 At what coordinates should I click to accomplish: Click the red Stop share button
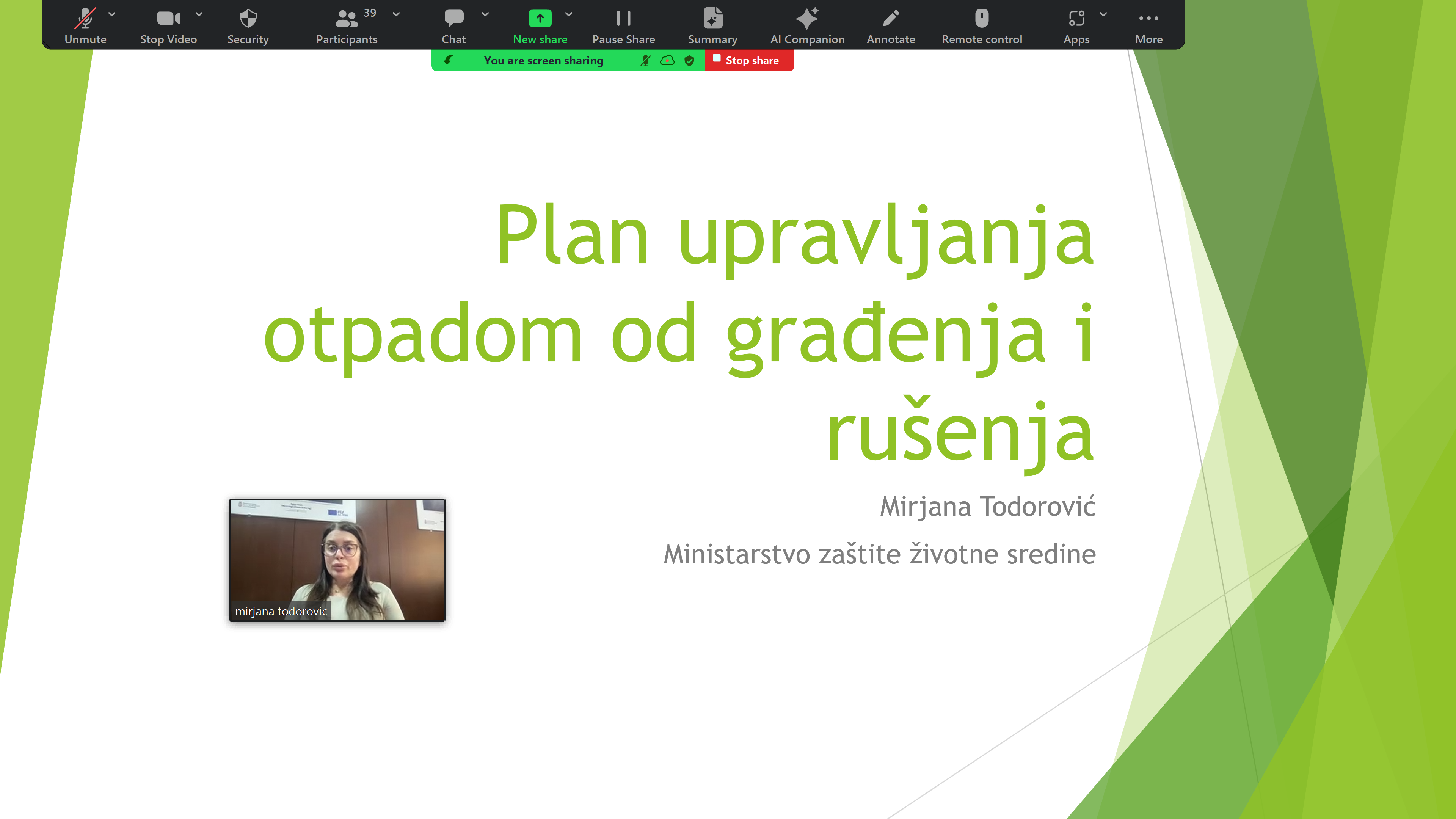click(749, 61)
